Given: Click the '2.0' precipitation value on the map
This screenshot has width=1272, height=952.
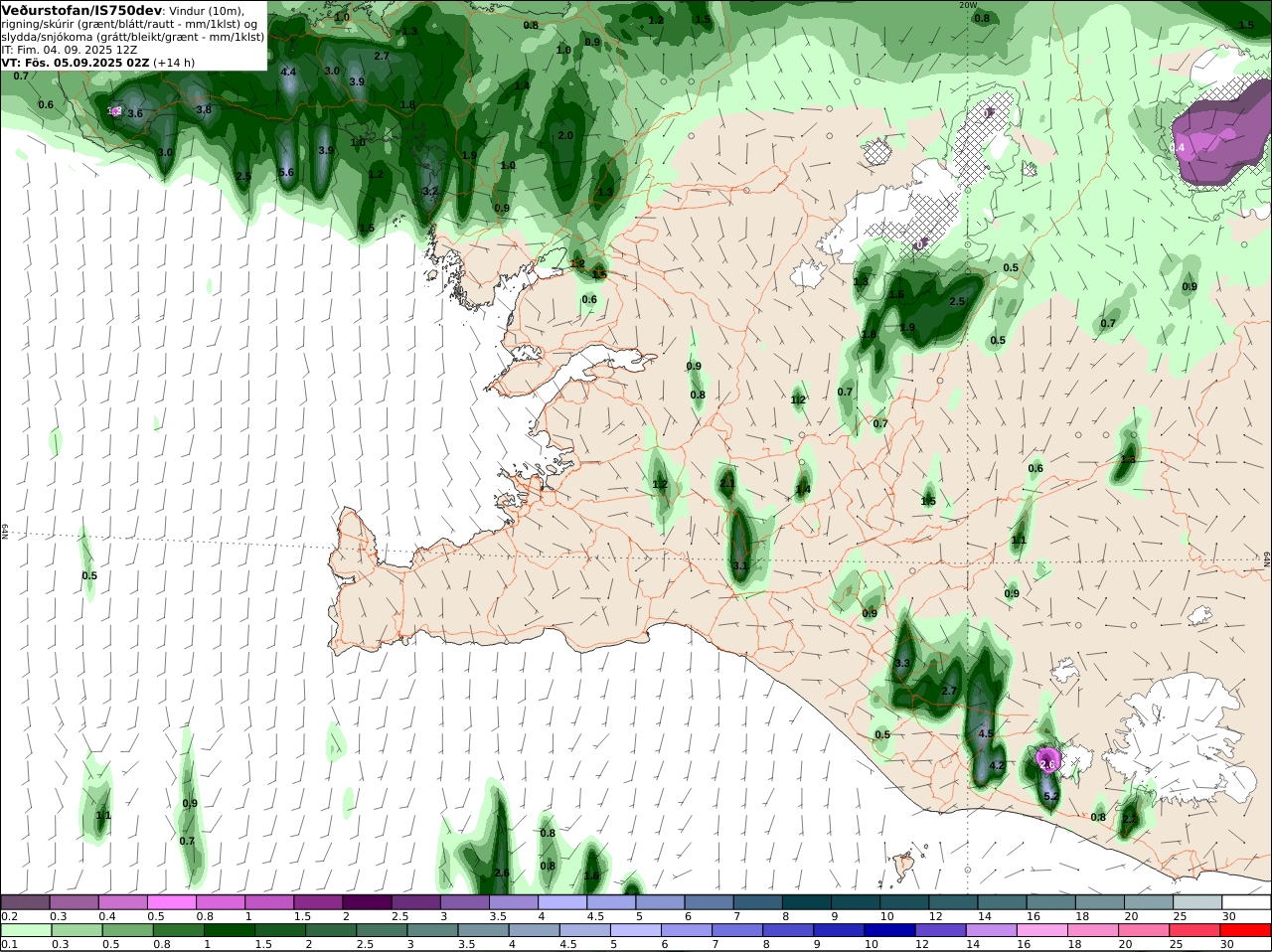Looking at the screenshot, I should coord(565,135).
